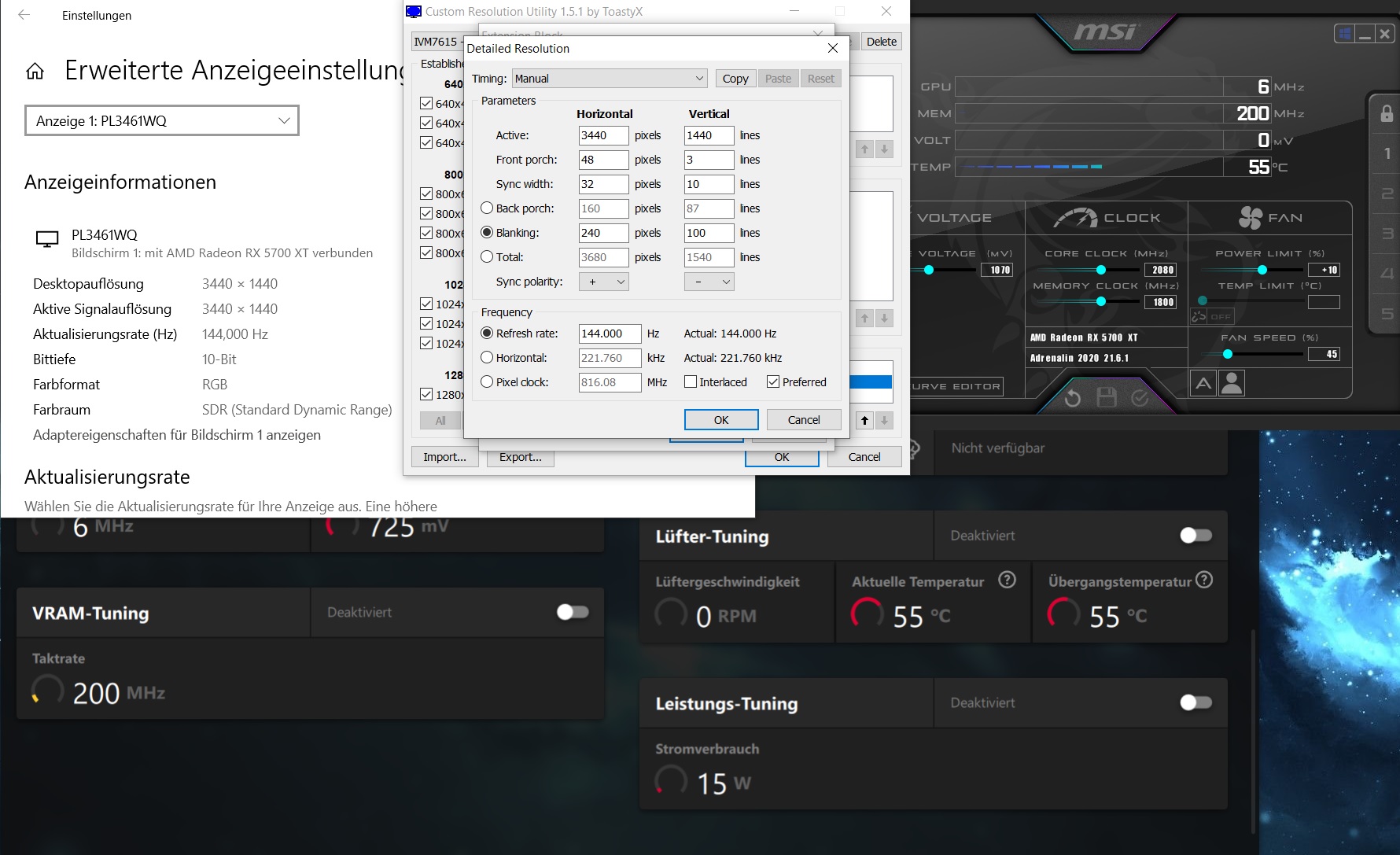
Task: Click the fan icon in the FAN section header
Action: click(x=1250, y=217)
